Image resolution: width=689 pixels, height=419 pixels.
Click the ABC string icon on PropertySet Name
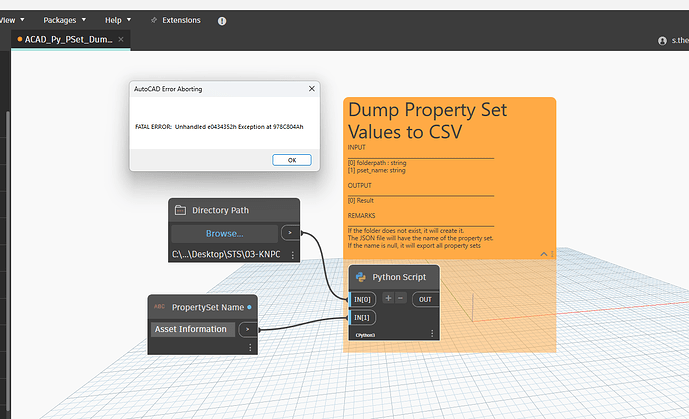click(x=160, y=307)
